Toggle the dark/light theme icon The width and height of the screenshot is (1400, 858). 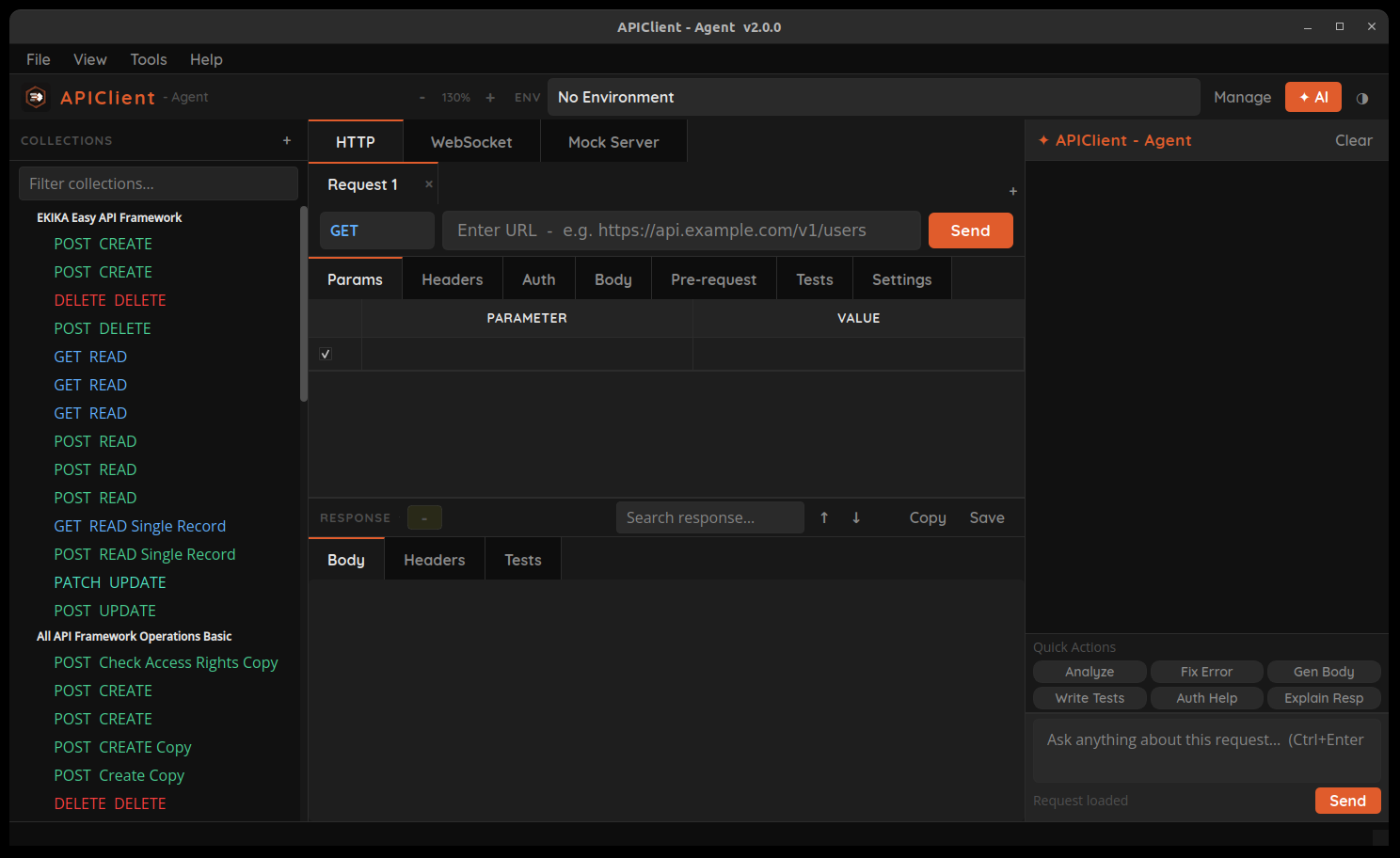1361,98
